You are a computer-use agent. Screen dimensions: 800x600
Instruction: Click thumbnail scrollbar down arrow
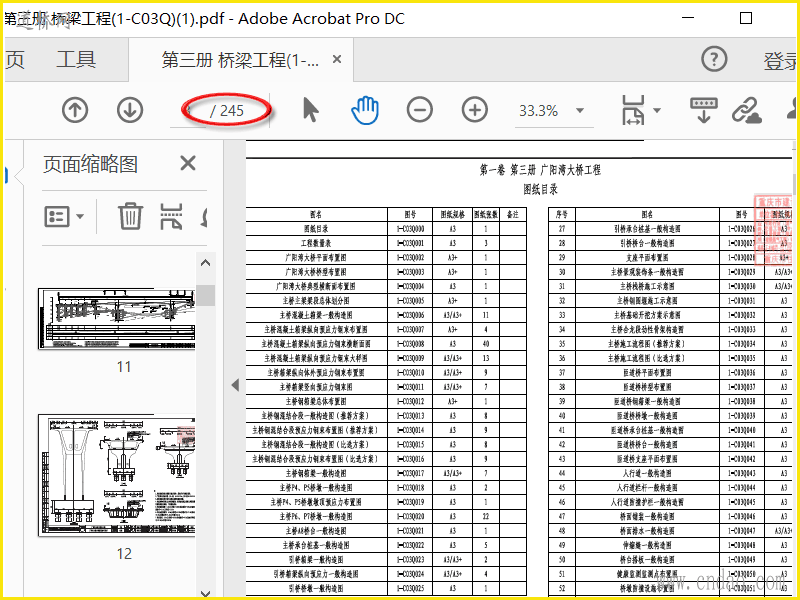(206, 593)
